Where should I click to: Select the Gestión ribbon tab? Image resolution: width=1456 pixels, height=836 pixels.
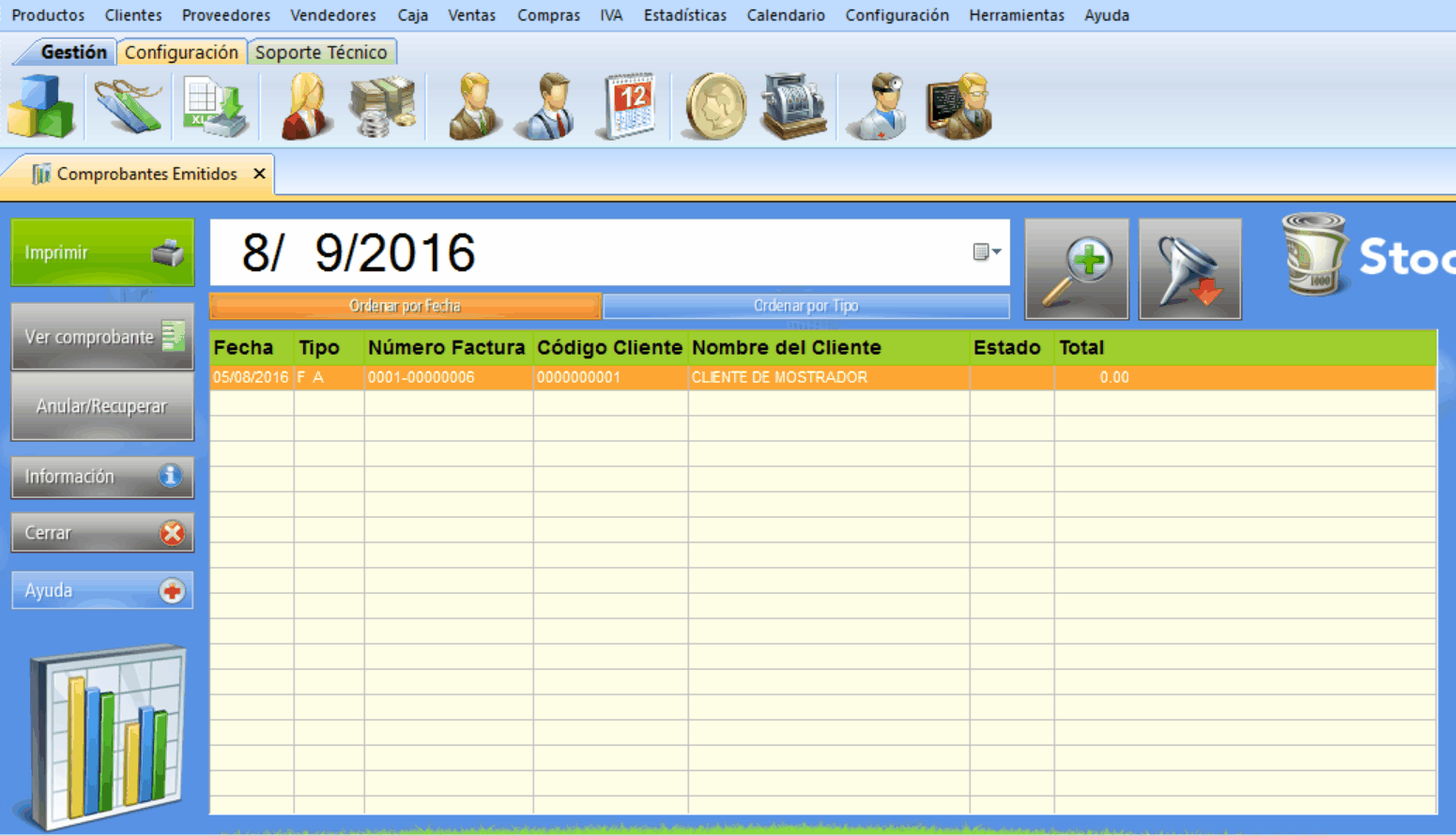pos(73,53)
